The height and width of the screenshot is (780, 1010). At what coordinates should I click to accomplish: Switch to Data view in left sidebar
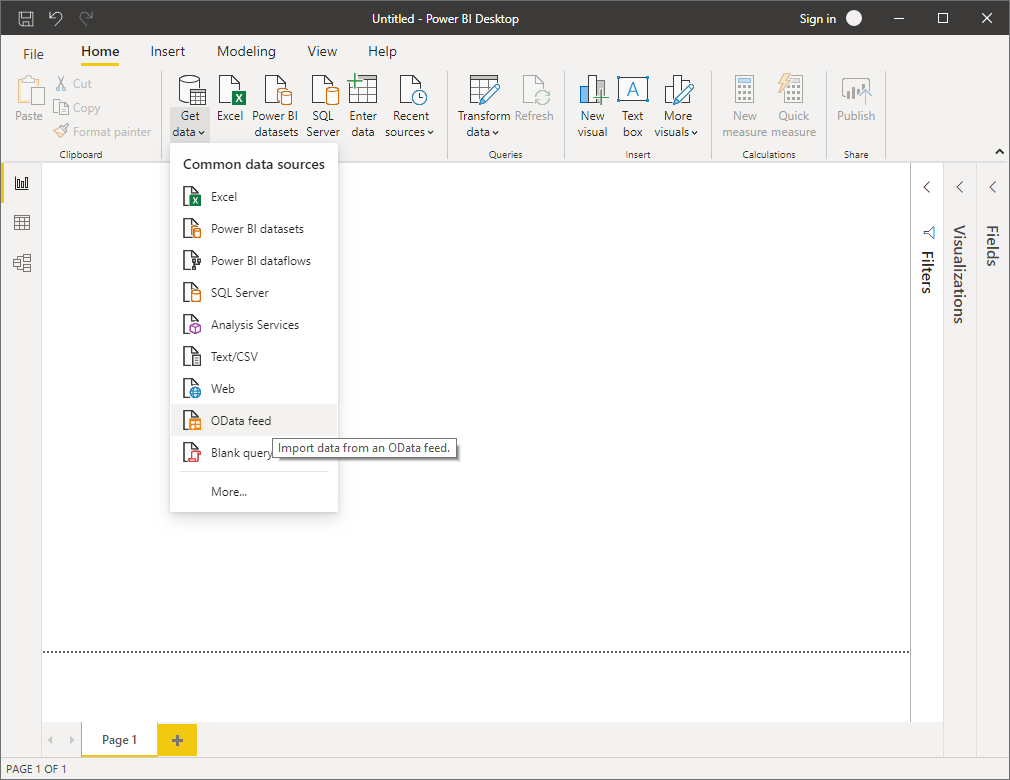(22, 223)
